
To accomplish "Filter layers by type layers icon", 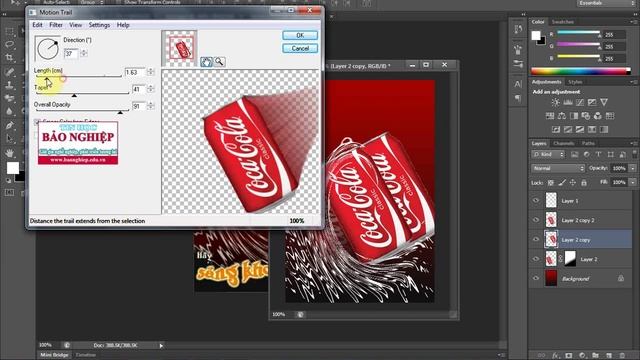I will tap(598, 154).
